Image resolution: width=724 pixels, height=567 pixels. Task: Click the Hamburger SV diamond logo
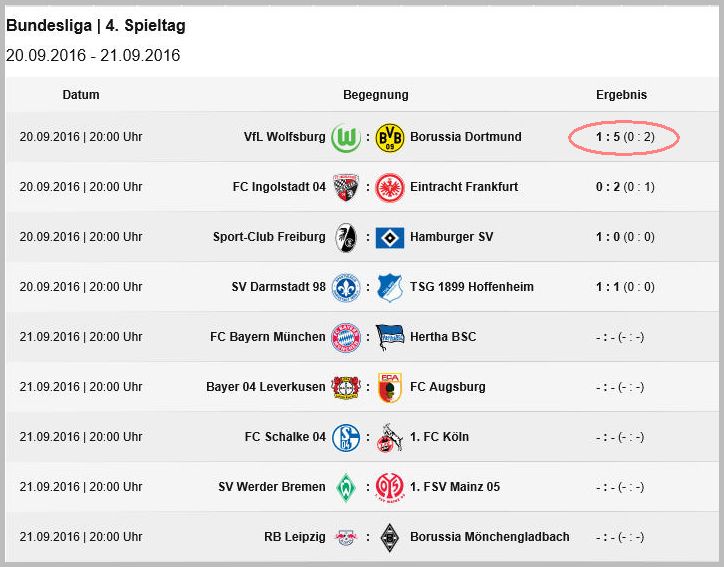tap(390, 237)
